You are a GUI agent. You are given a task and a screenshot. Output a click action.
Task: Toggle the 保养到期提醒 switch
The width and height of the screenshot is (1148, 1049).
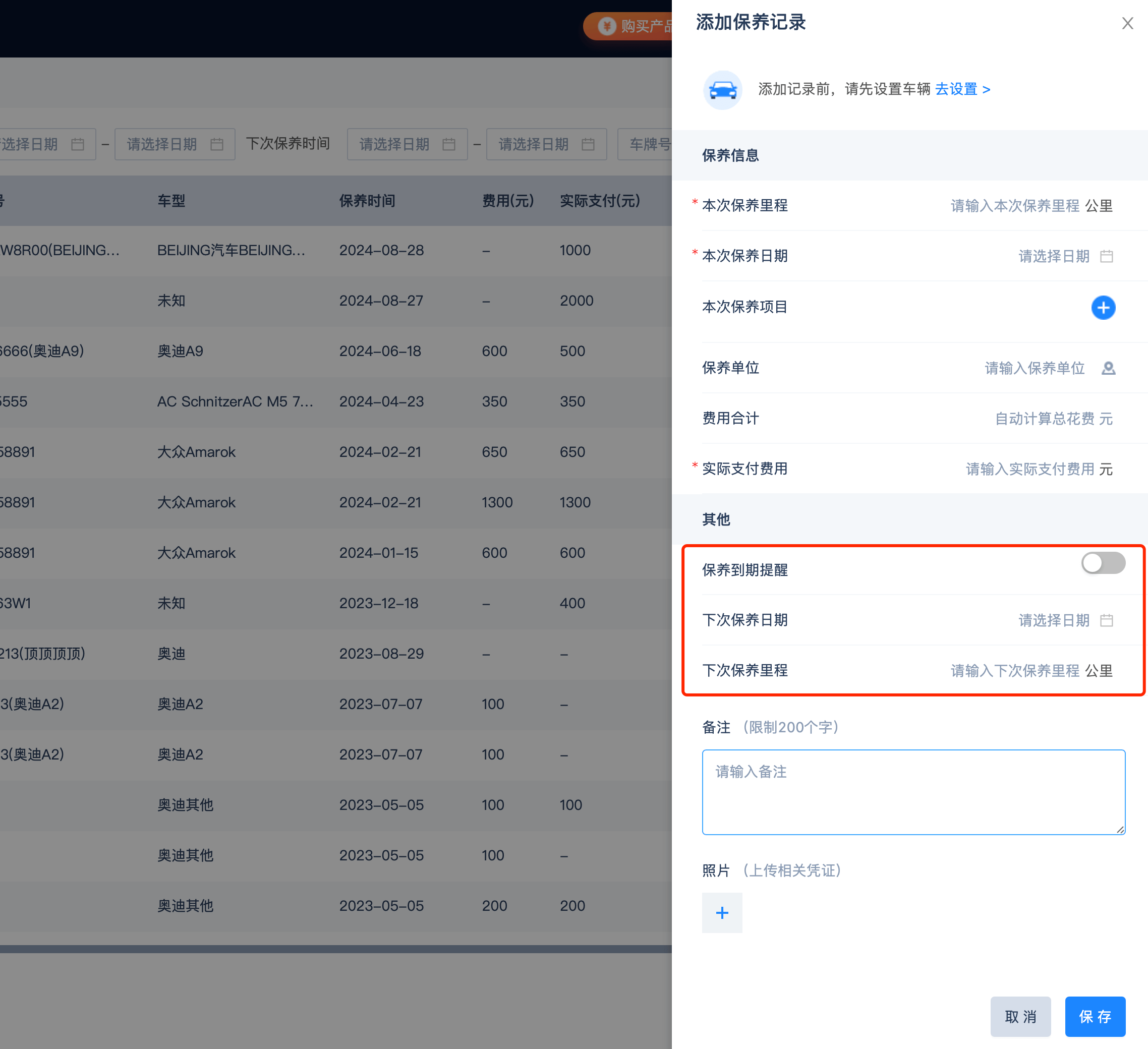pos(1103,563)
